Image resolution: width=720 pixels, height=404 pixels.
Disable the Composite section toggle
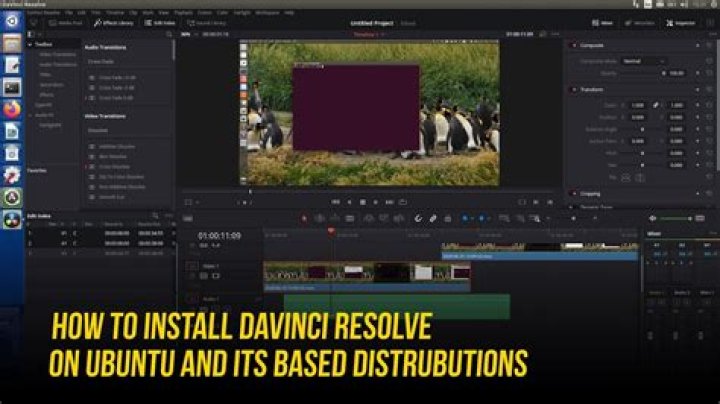[574, 45]
